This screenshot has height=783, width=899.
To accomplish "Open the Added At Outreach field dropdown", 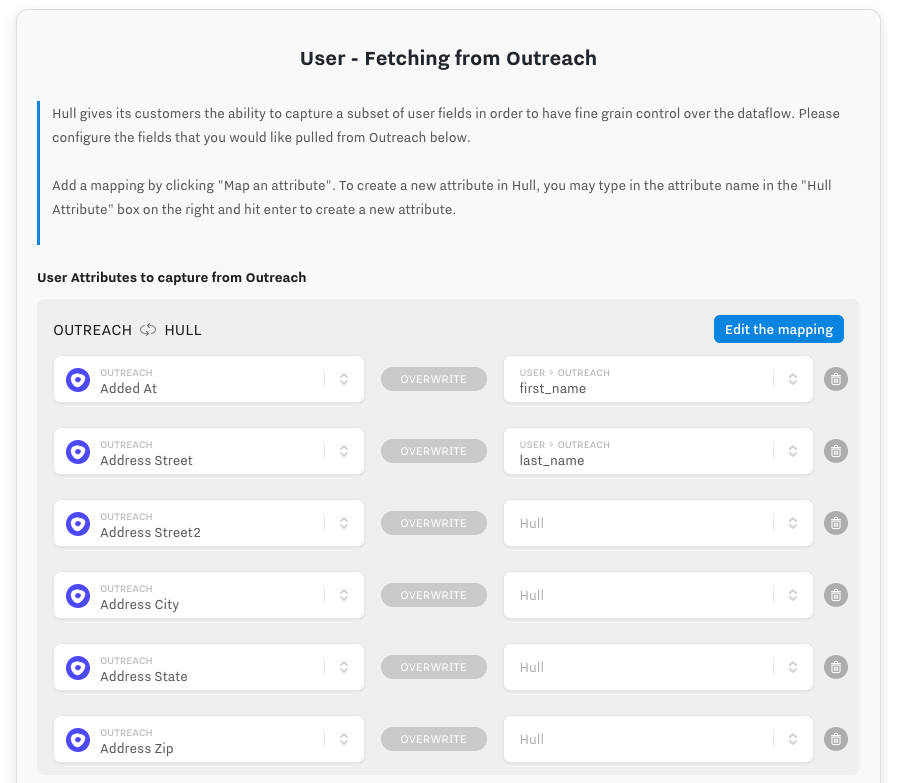I will pyautogui.click(x=209, y=379).
